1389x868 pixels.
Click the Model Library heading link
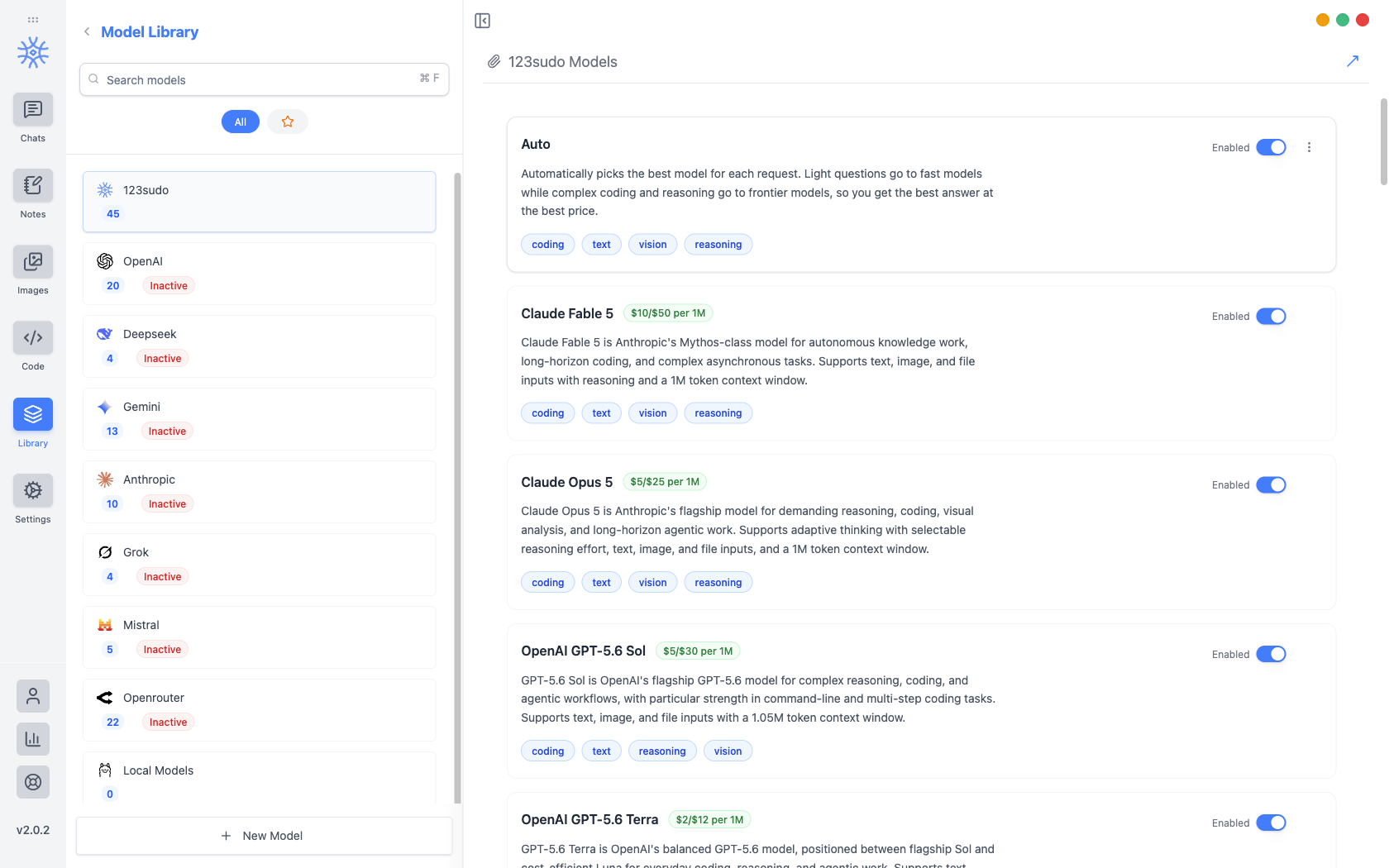pos(150,31)
